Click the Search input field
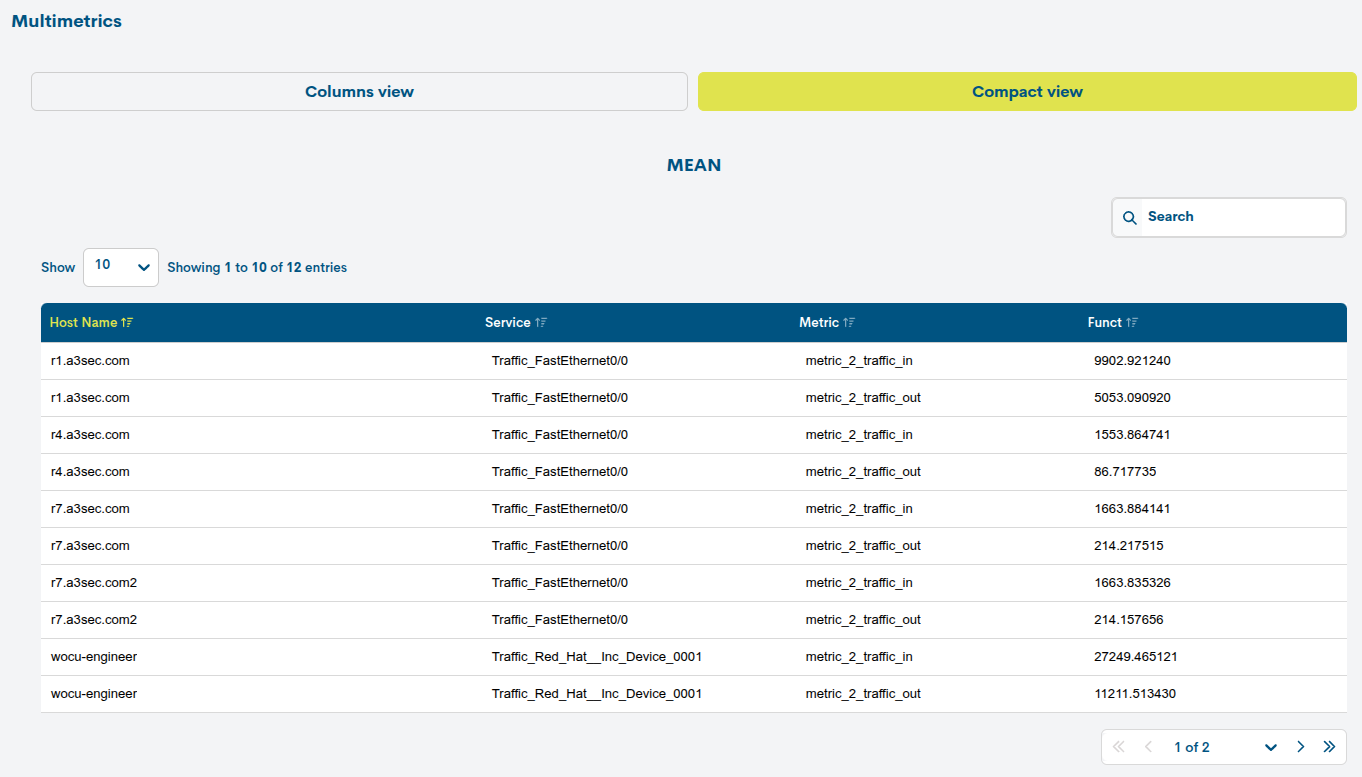Viewport: 1362px width, 777px height. [x=1240, y=217]
